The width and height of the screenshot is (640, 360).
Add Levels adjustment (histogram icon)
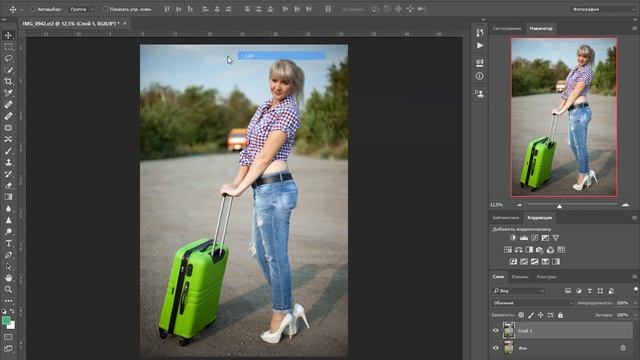pos(524,238)
